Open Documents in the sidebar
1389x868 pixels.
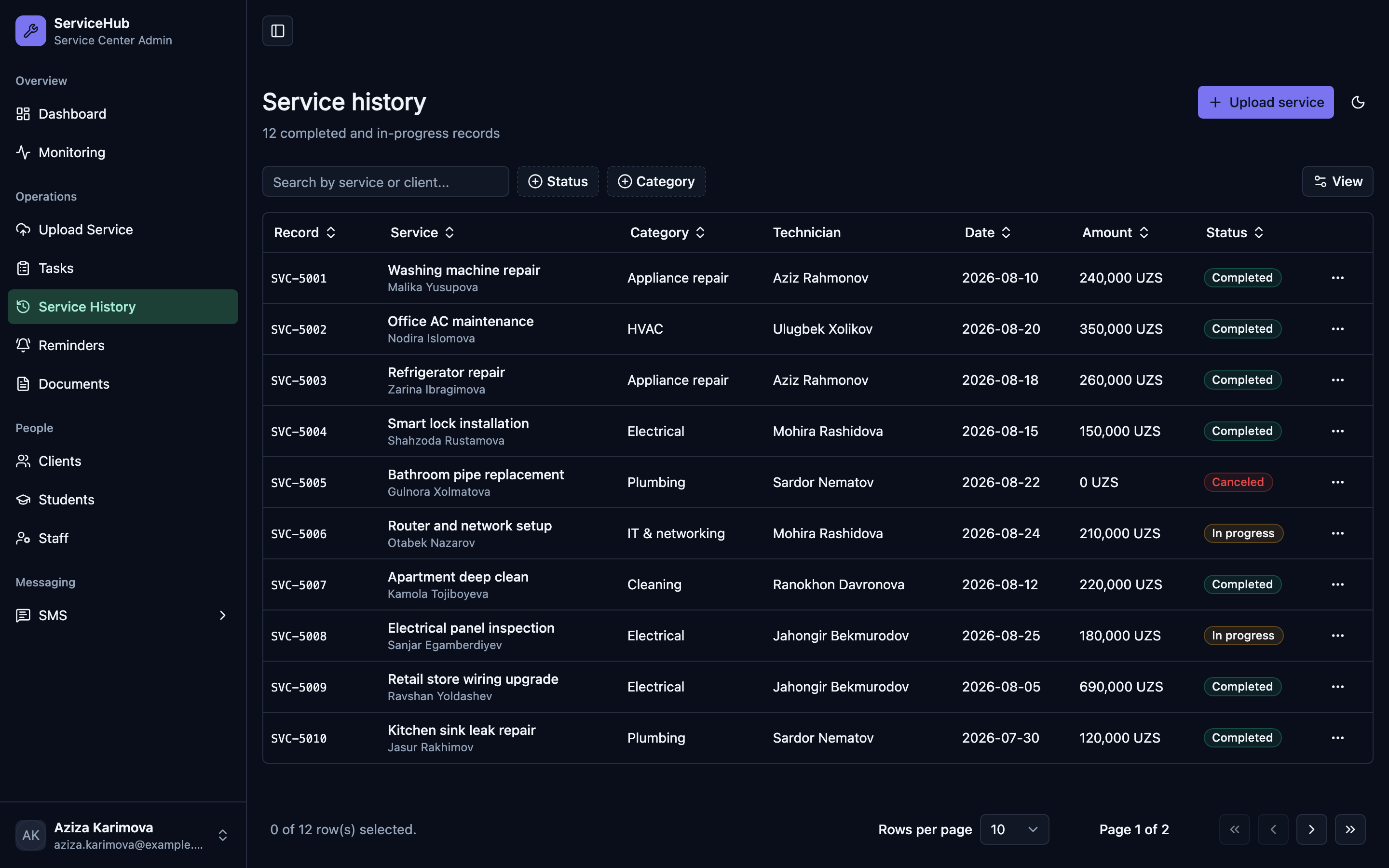[123, 383]
